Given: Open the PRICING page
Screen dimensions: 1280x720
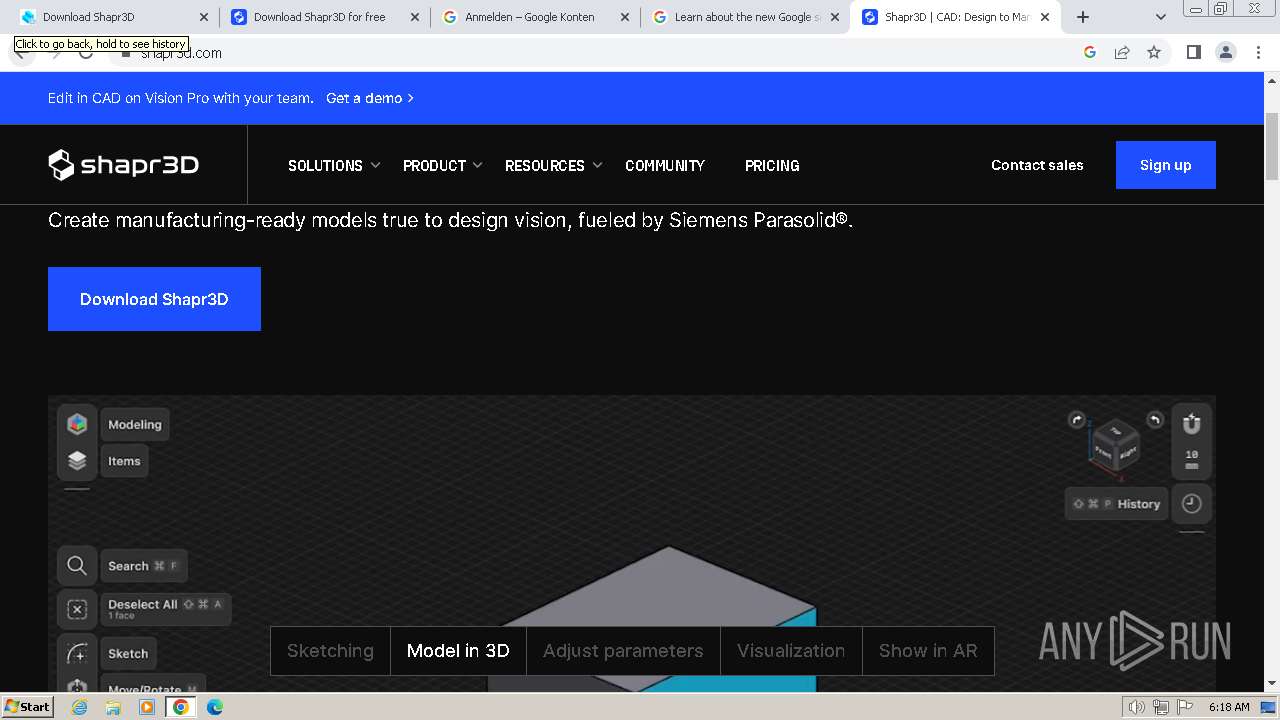Looking at the screenshot, I should 772,165.
